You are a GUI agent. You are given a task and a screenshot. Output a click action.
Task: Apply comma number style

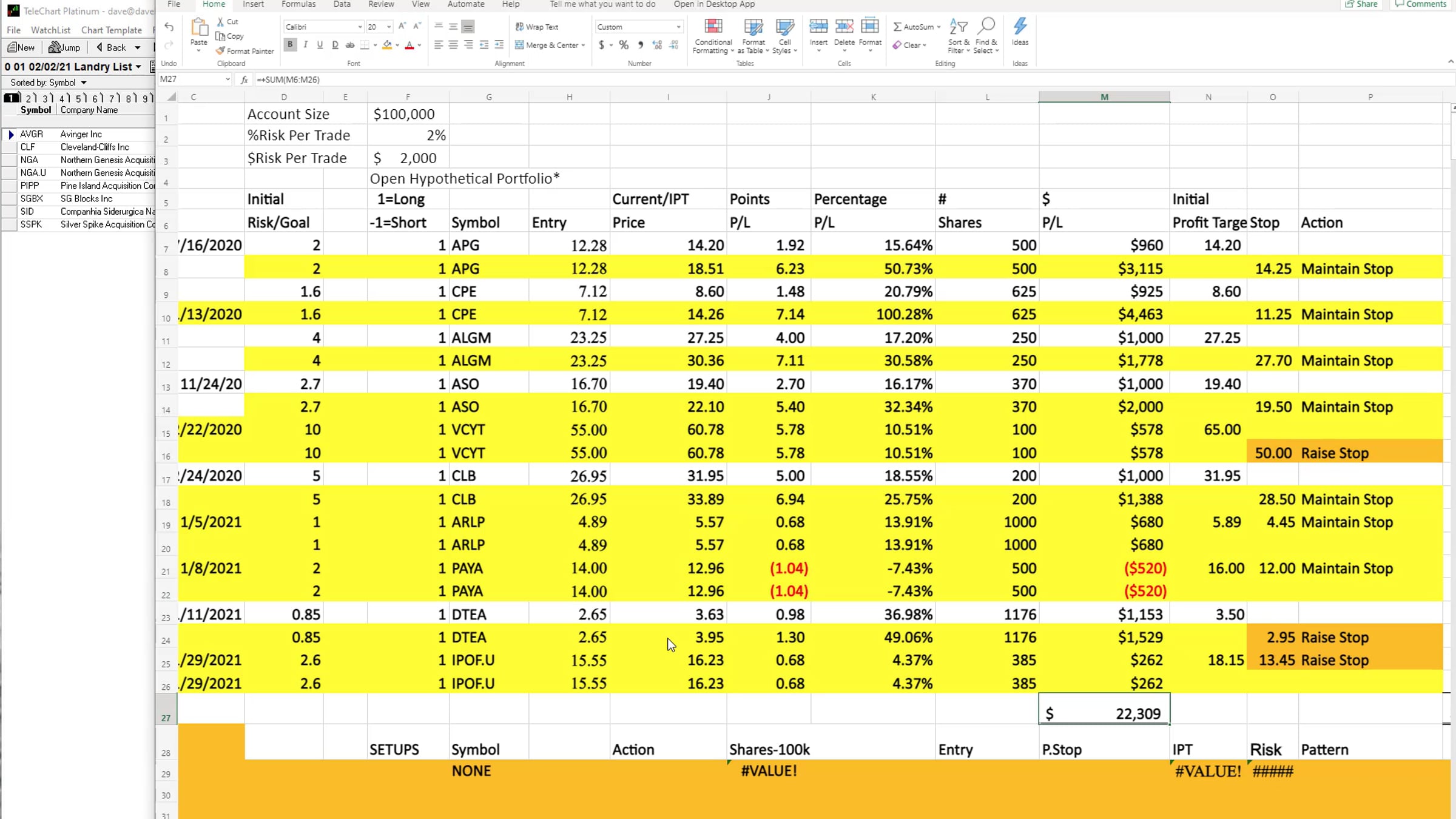click(x=641, y=45)
